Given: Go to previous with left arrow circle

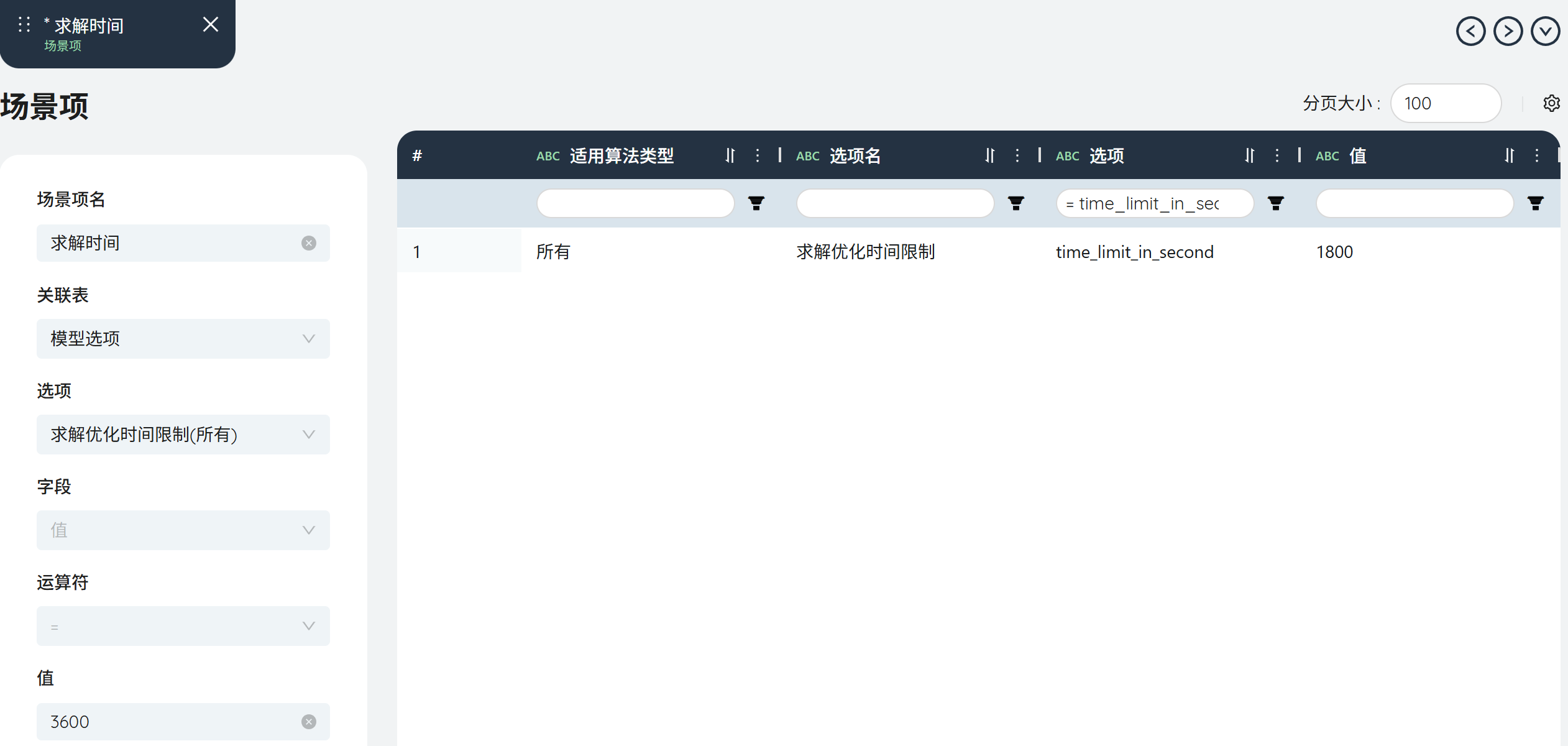Looking at the screenshot, I should (x=1470, y=31).
